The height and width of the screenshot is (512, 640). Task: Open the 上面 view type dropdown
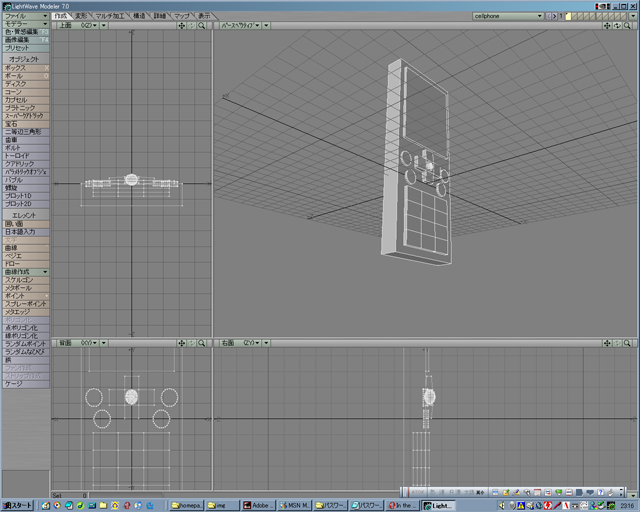point(78,25)
